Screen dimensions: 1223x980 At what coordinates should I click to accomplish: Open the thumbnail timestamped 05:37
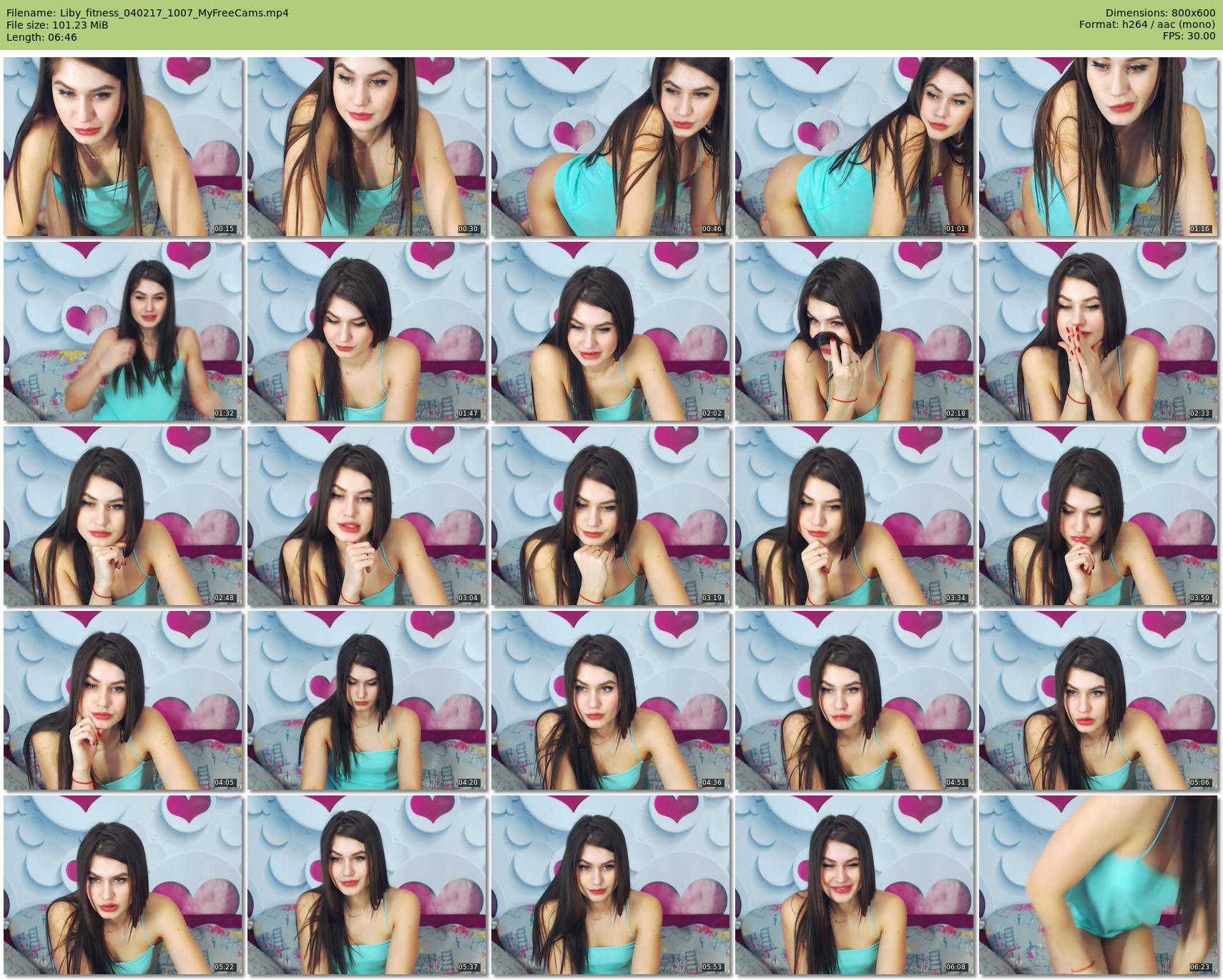(x=367, y=885)
